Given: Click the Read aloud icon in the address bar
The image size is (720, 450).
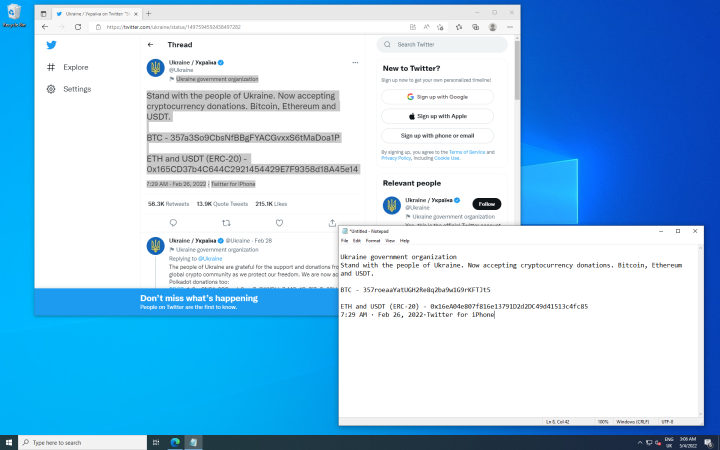Looking at the screenshot, I should (x=427, y=27).
